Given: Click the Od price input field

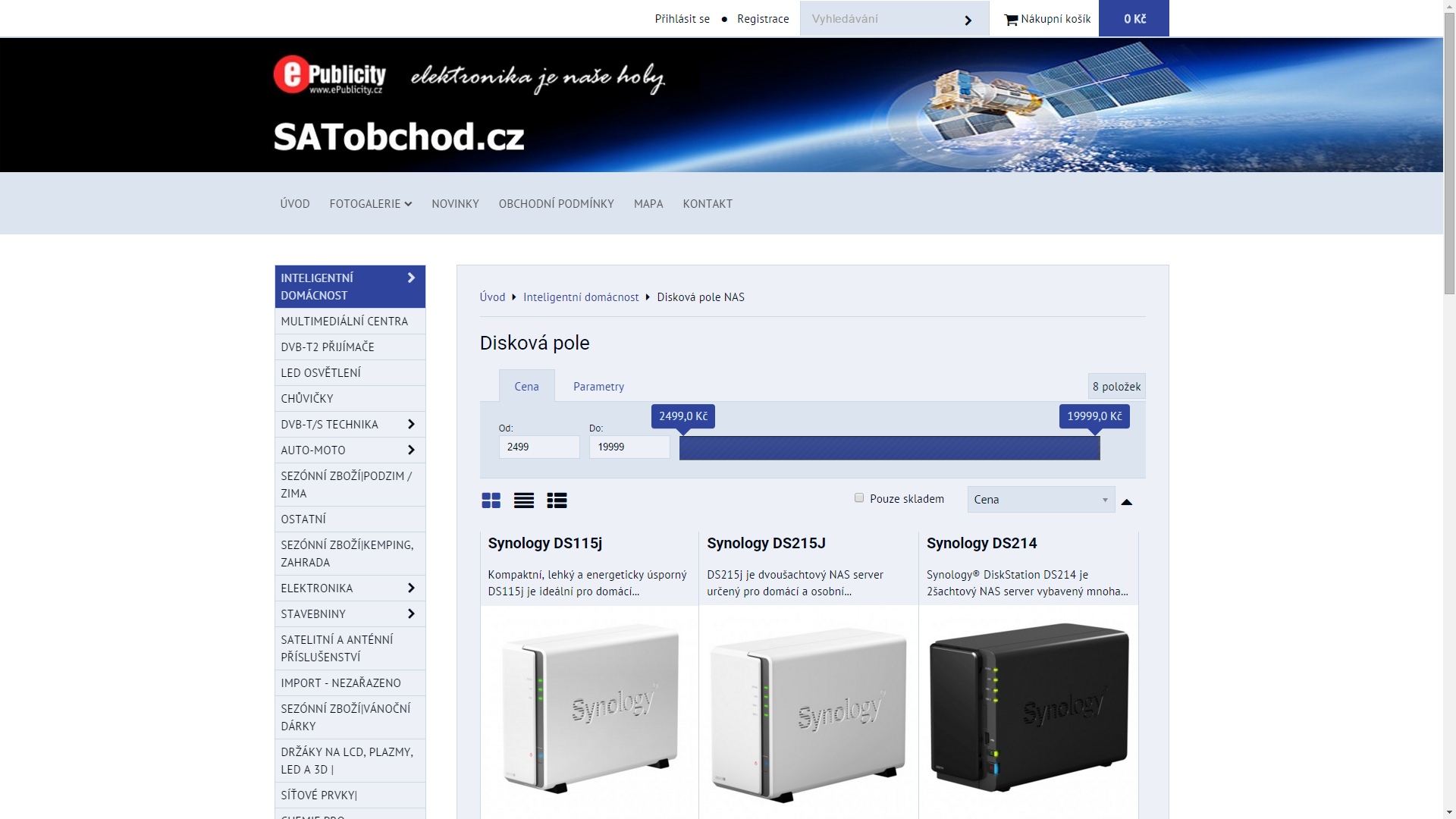Looking at the screenshot, I should coord(538,447).
